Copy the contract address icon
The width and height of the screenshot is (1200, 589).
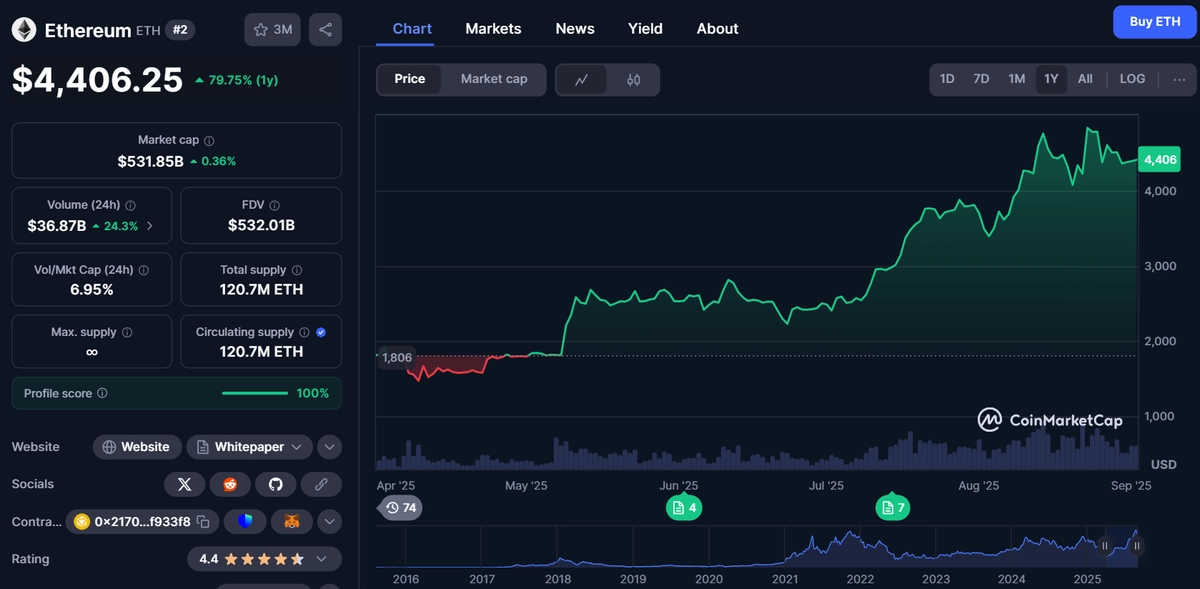(203, 521)
